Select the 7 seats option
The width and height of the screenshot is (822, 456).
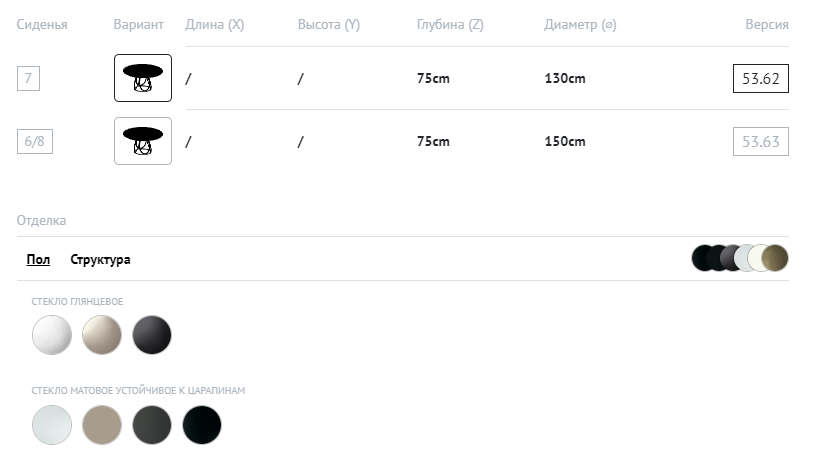[28, 78]
